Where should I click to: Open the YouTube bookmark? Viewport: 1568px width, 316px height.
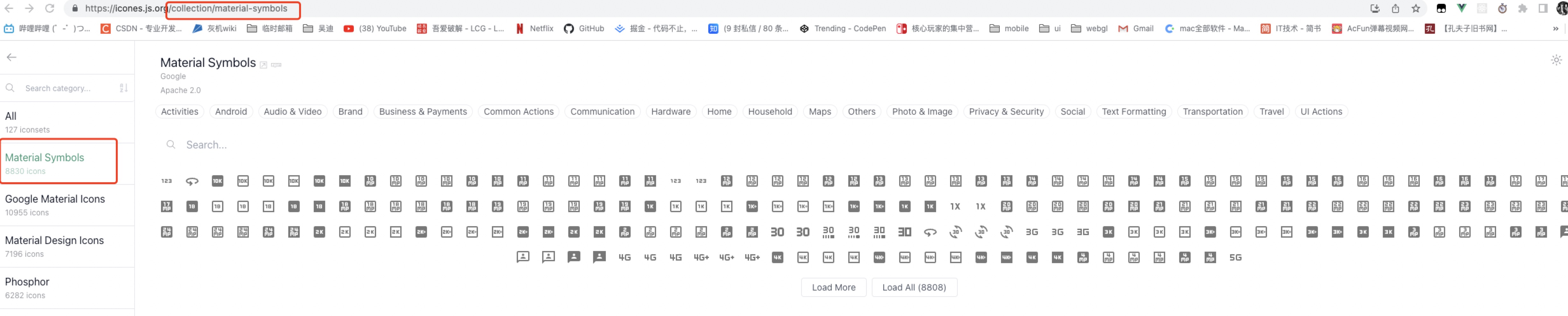tap(375, 29)
